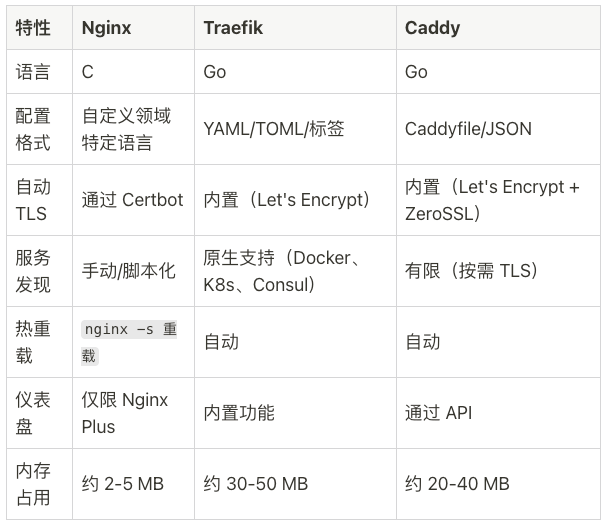Click the '约 20-40 MB' cell

coord(457,484)
